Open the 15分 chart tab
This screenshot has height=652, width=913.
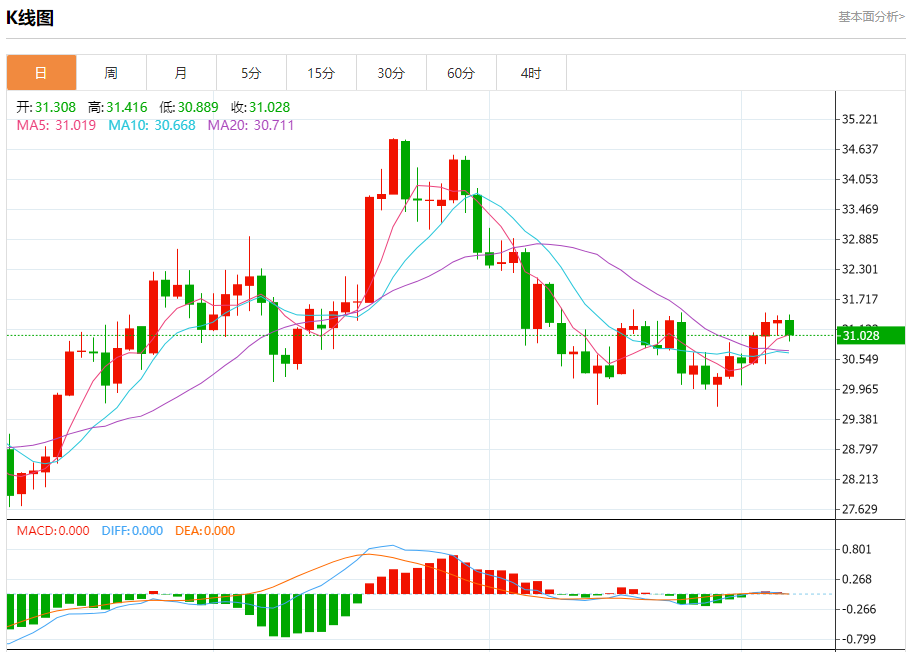click(321, 73)
